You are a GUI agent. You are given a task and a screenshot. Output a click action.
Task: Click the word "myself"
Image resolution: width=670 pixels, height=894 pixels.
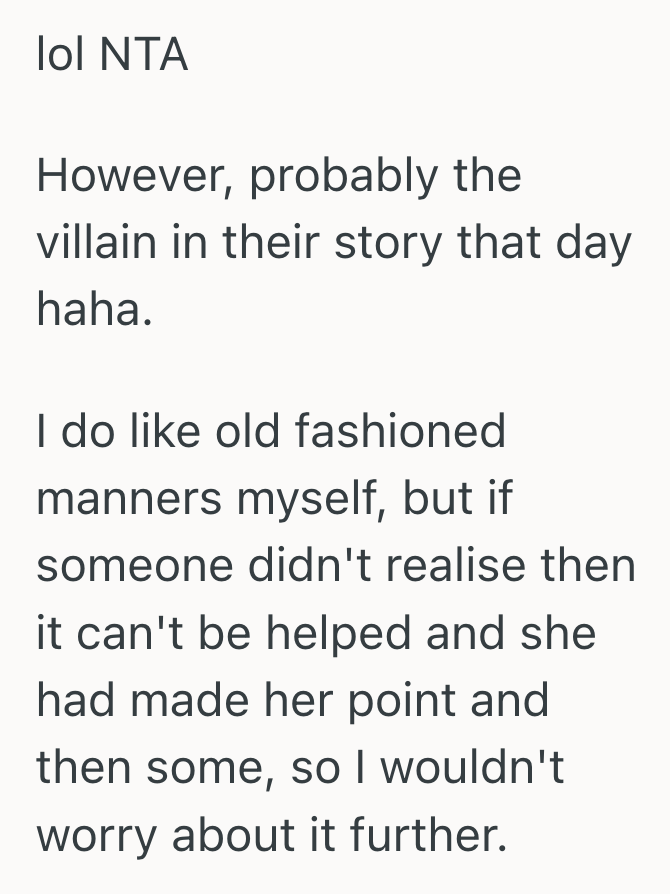pyautogui.click(x=308, y=500)
